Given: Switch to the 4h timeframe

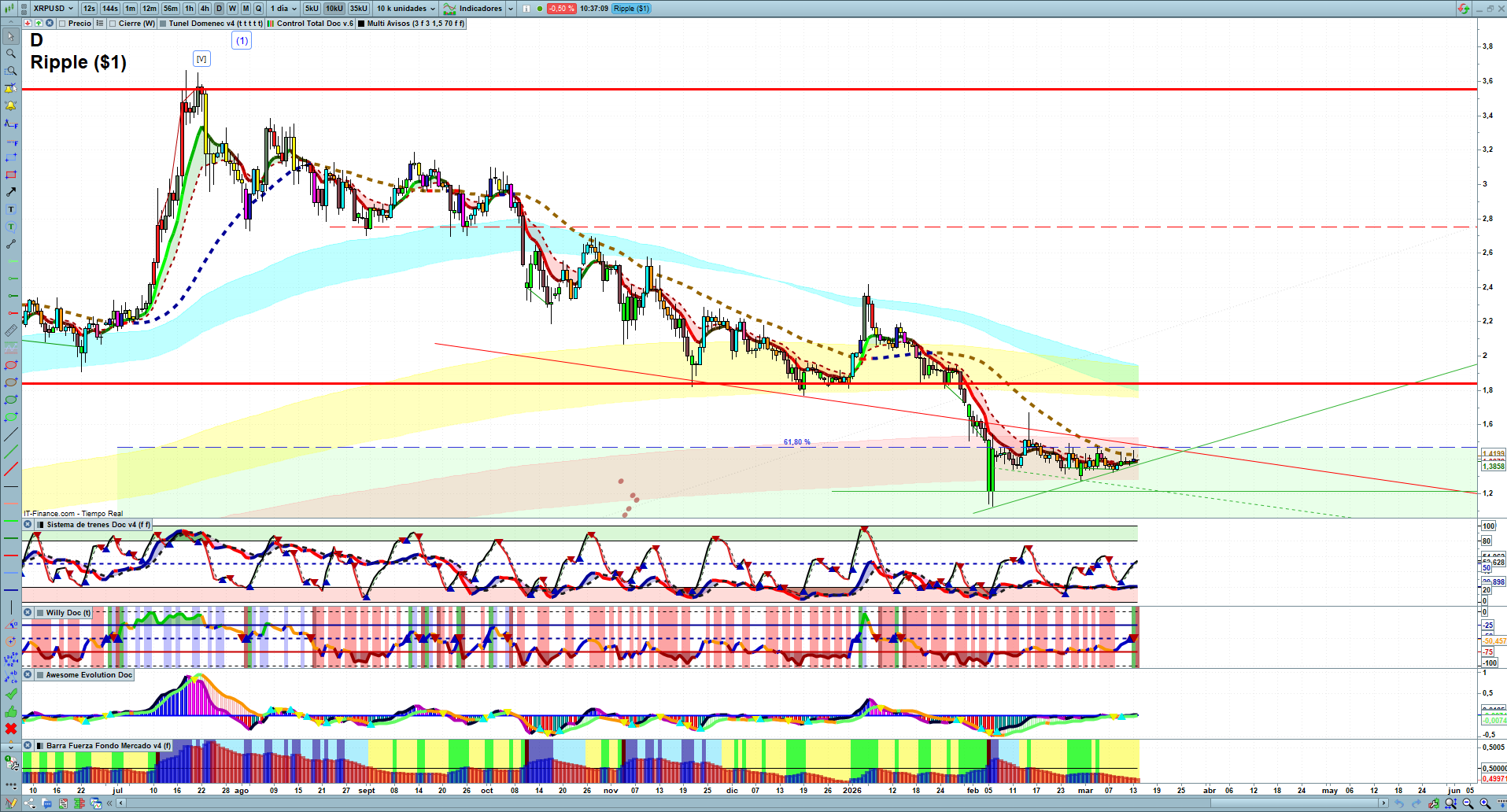Looking at the screenshot, I should (205, 9).
